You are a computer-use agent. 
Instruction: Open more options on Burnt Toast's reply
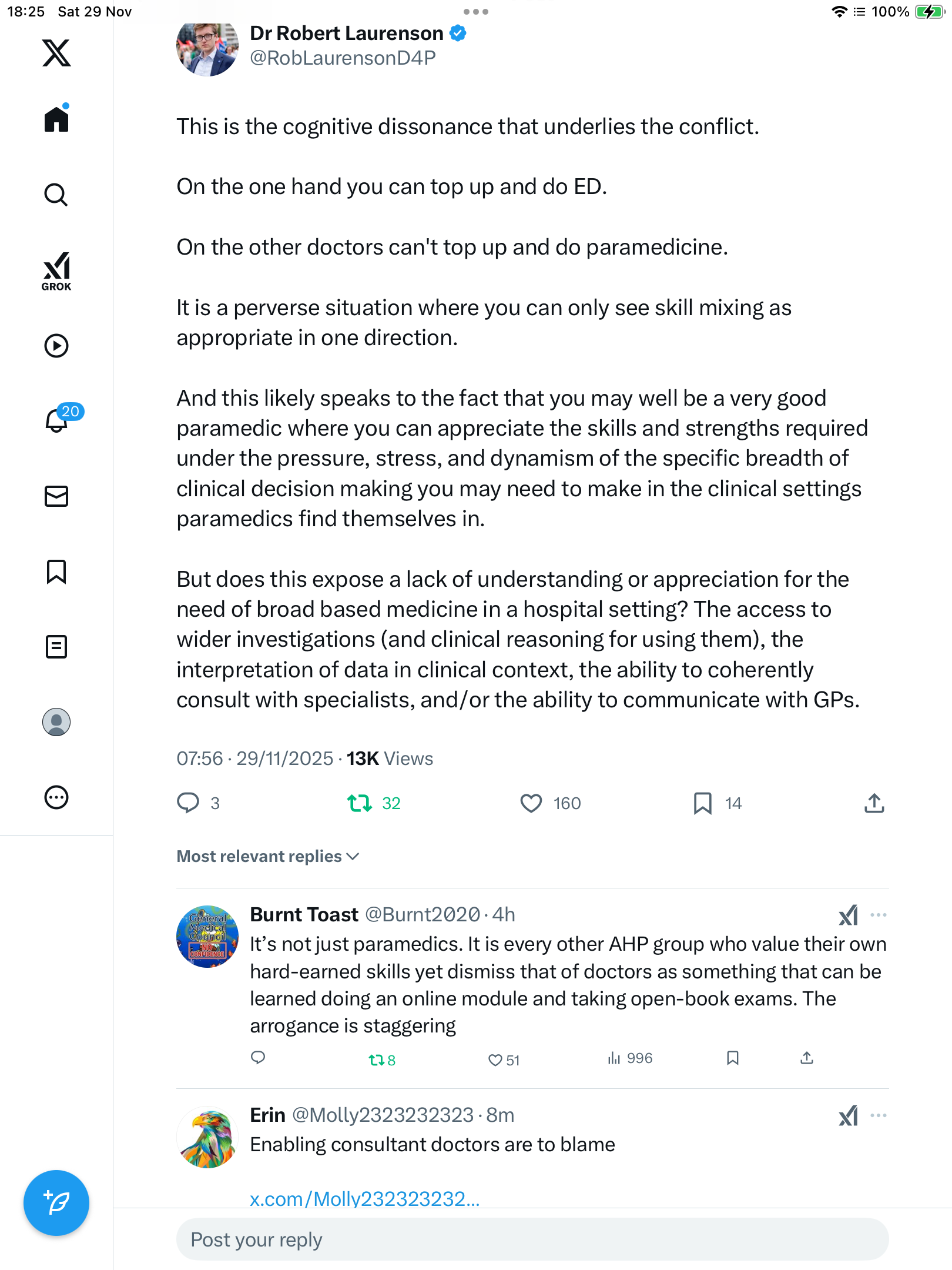[879, 915]
